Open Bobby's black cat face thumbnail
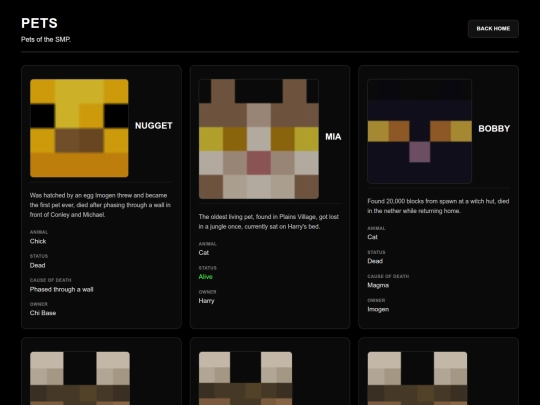The image size is (540, 405). point(419,131)
